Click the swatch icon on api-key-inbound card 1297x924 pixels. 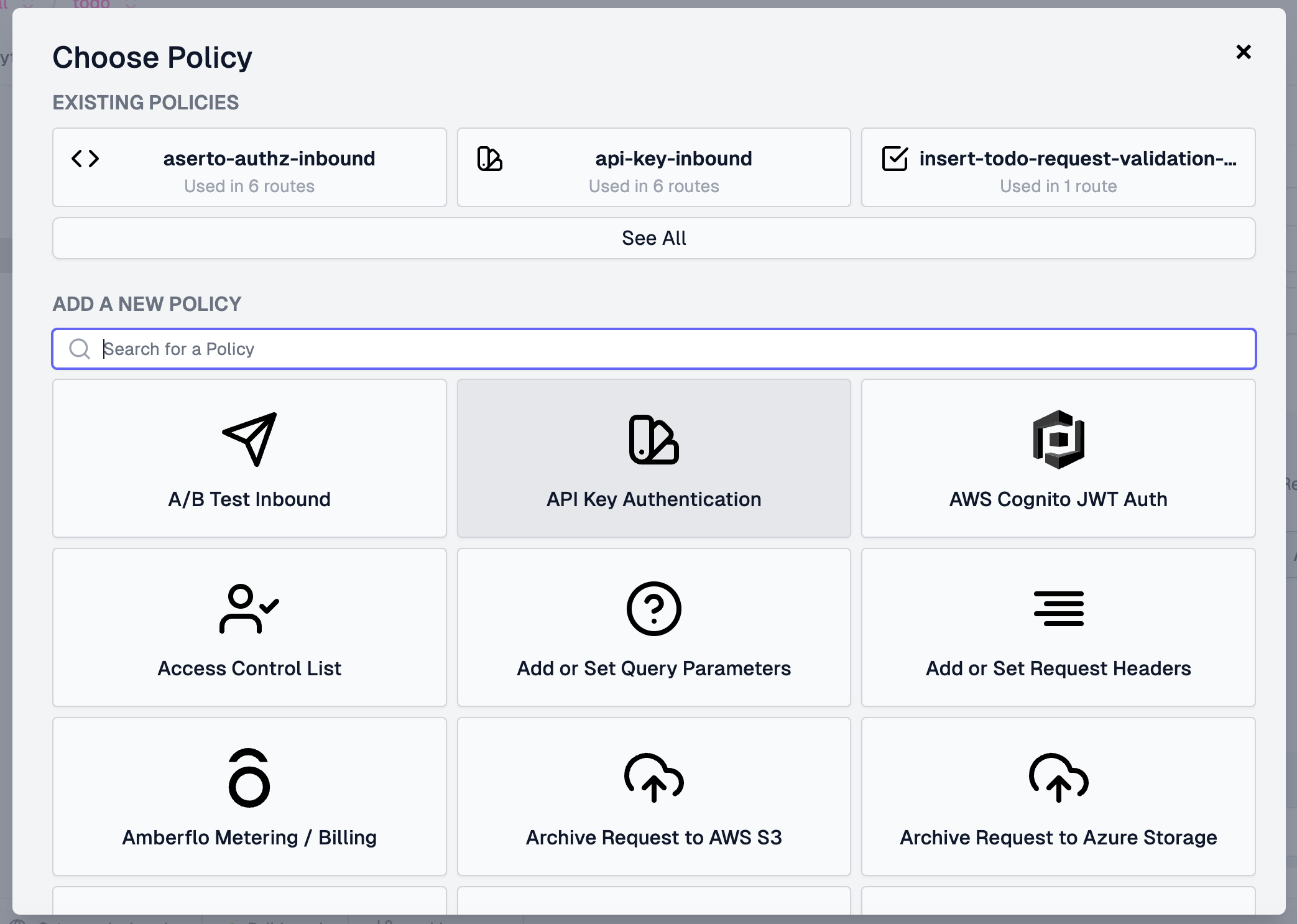[x=489, y=159]
